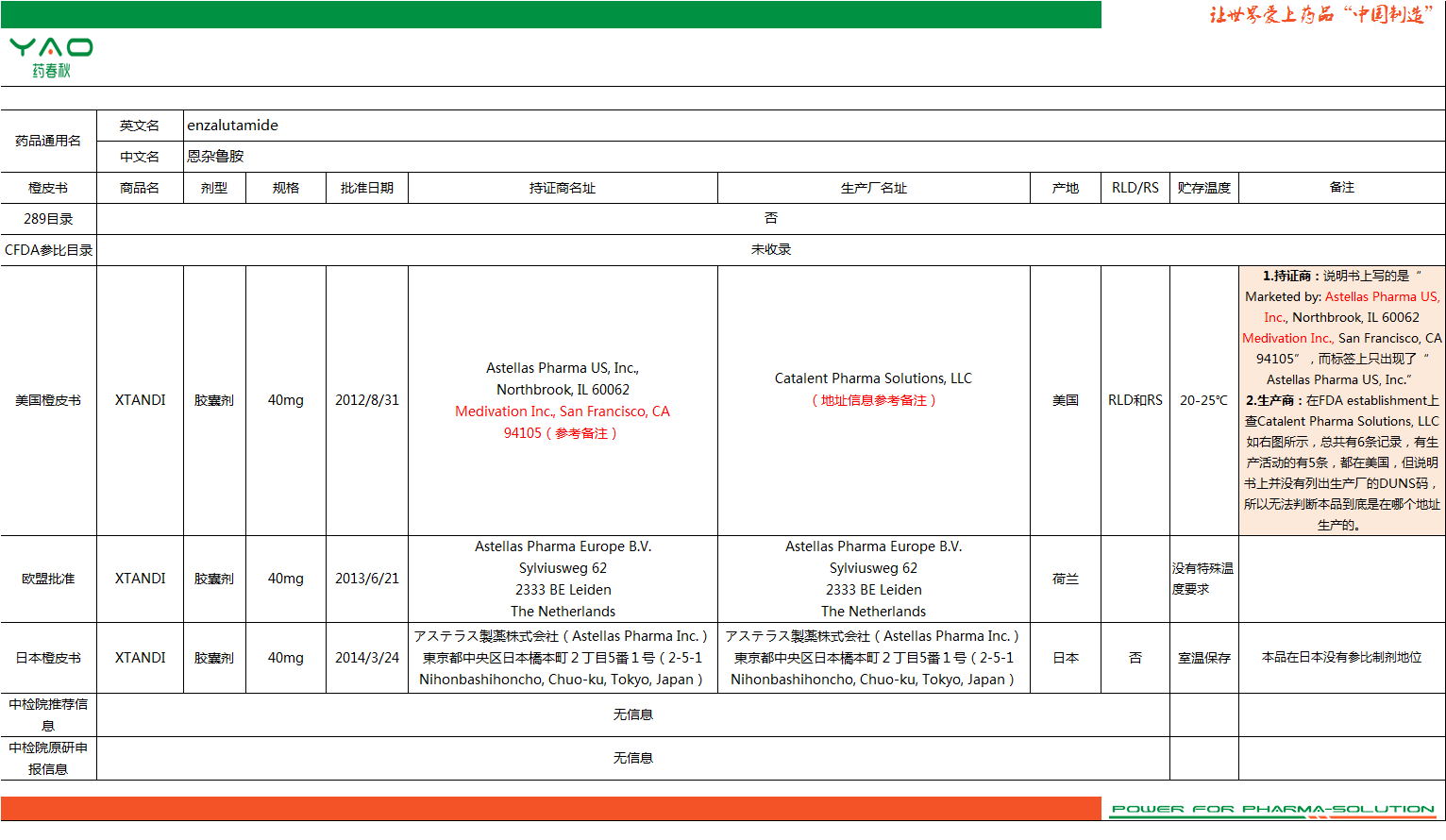Click the cell containing 恩杂鲁胺

point(814,157)
